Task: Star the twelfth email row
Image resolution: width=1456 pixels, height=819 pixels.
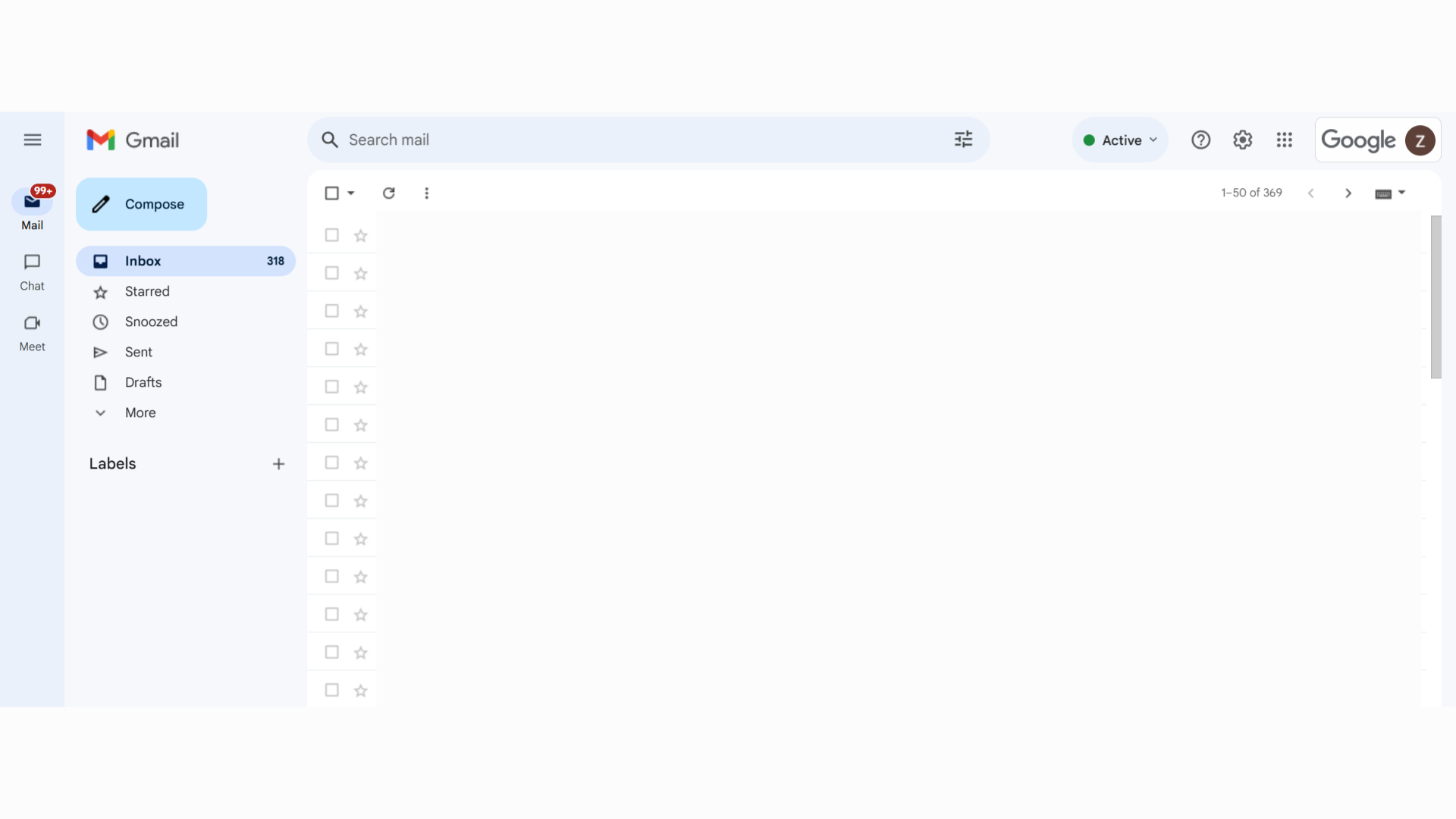Action: tap(360, 652)
